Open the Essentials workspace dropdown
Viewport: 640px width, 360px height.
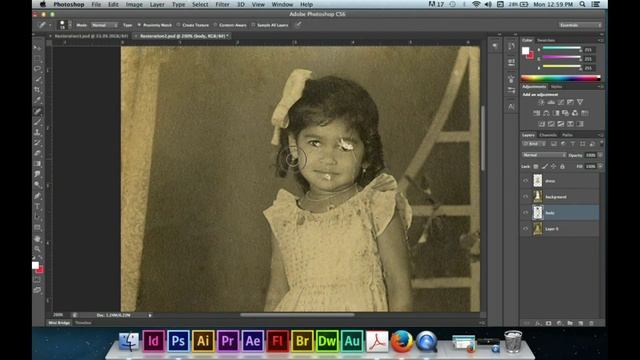[580, 25]
